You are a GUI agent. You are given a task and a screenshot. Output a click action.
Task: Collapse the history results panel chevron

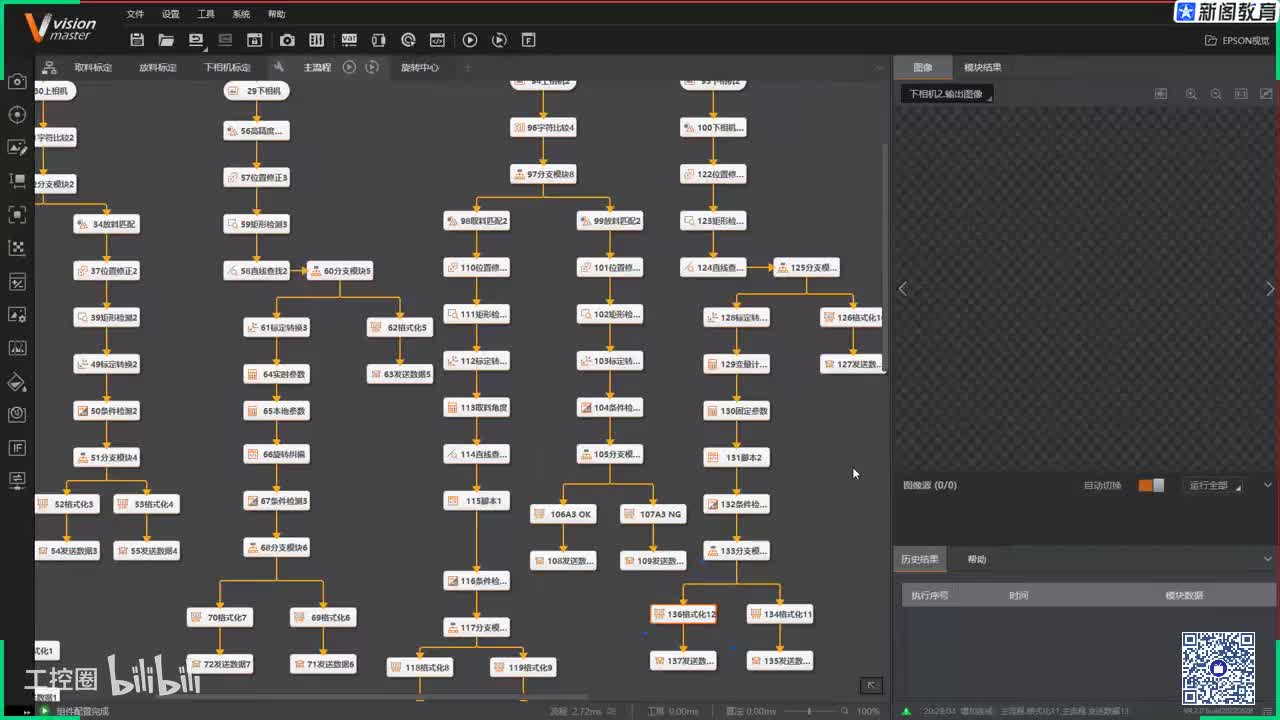point(1268,559)
